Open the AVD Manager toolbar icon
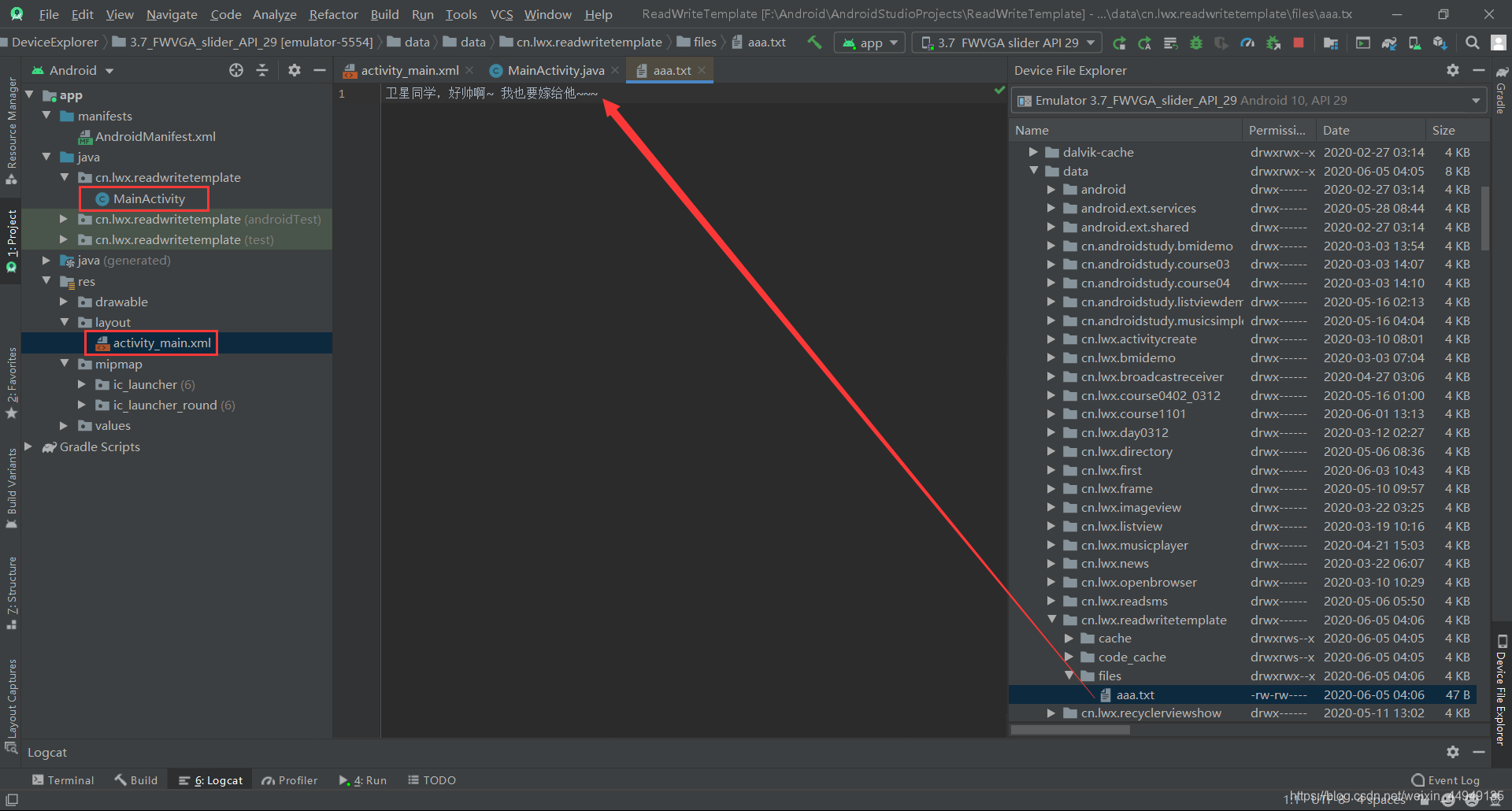Viewport: 1512px width, 811px height. point(1362,42)
